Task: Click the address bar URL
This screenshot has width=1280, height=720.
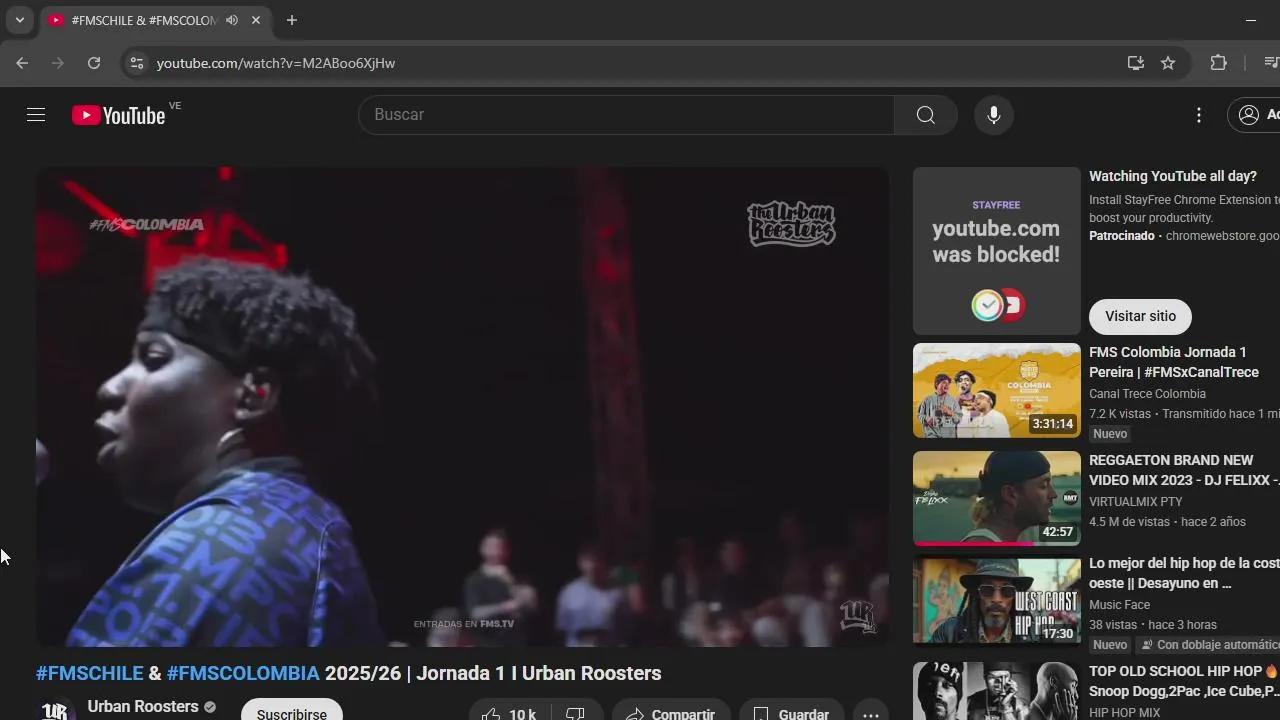Action: tap(276, 63)
